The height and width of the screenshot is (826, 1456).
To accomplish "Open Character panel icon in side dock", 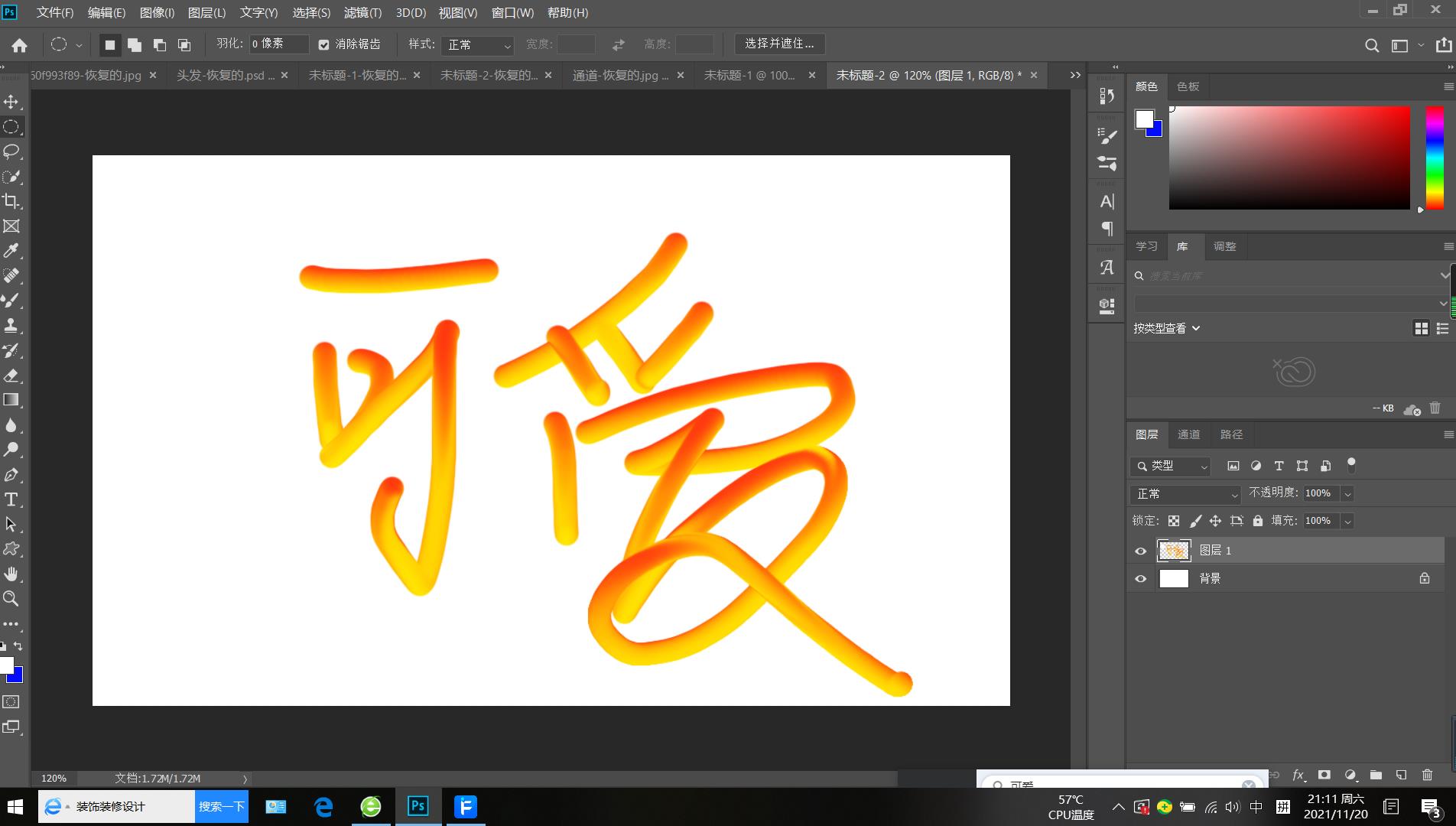I will (1107, 201).
